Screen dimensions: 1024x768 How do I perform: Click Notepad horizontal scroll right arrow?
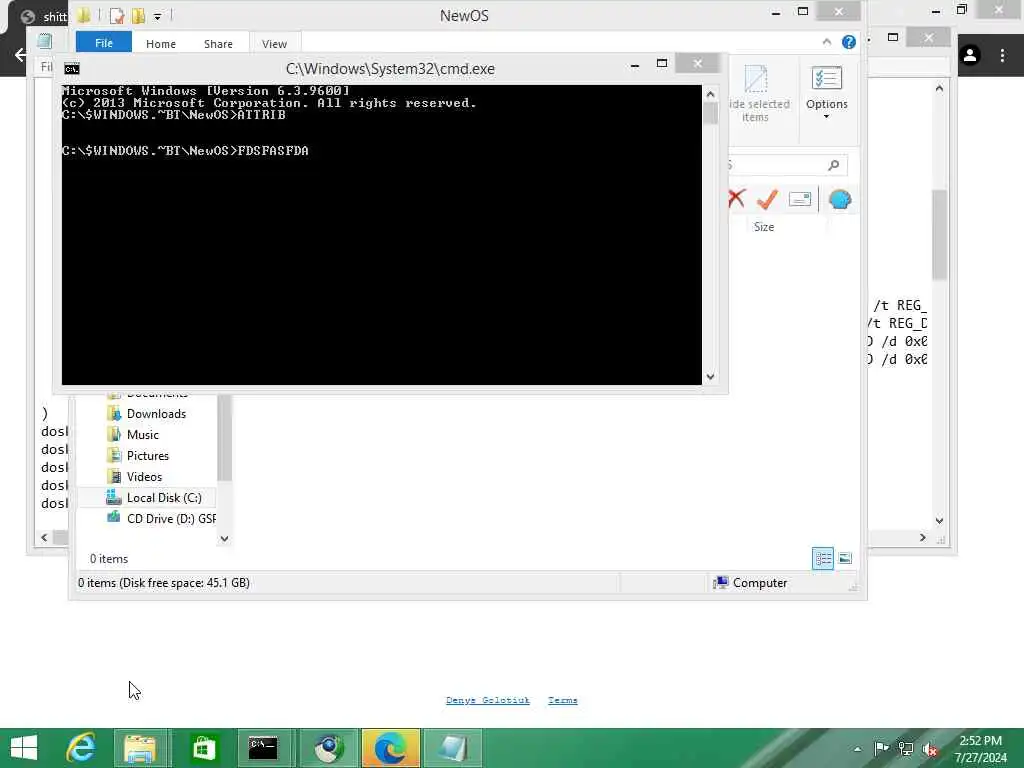pyautogui.click(x=922, y=537)
